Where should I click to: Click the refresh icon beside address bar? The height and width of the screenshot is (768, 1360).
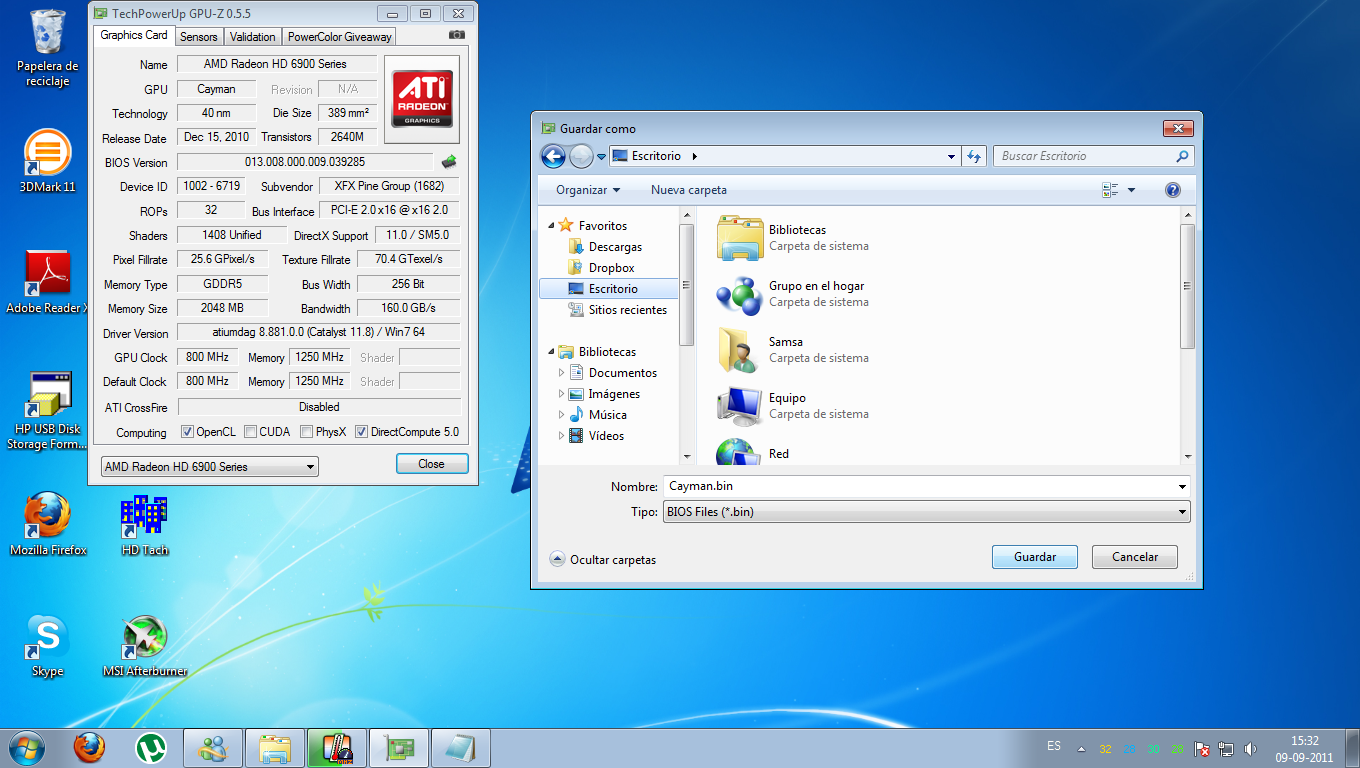click(975, 156)
